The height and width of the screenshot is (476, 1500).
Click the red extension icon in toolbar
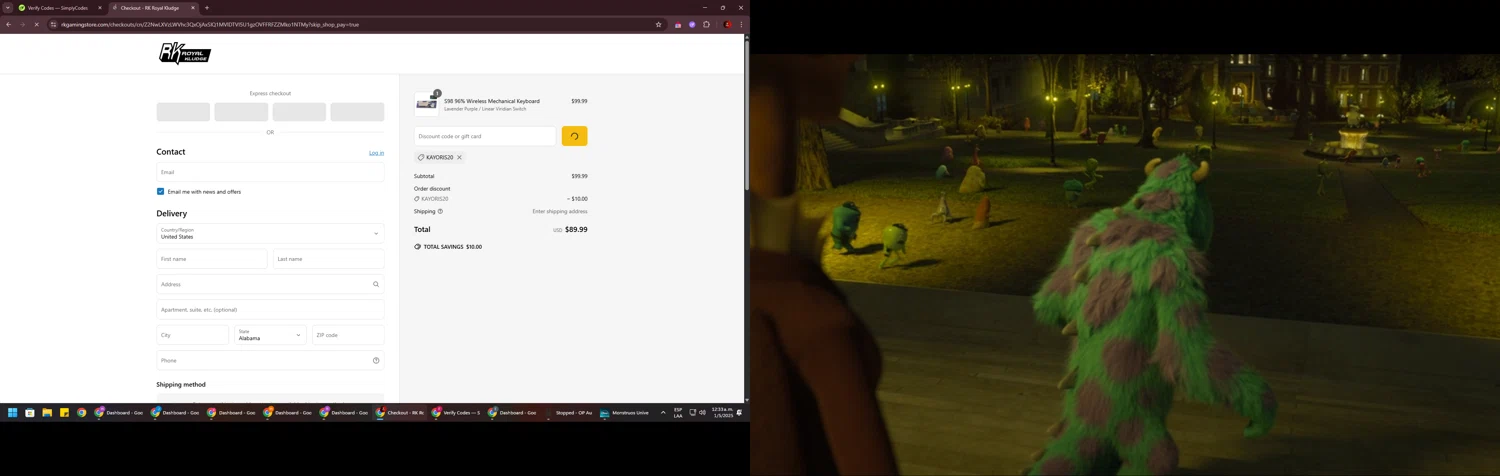click(x=678, y=24)
